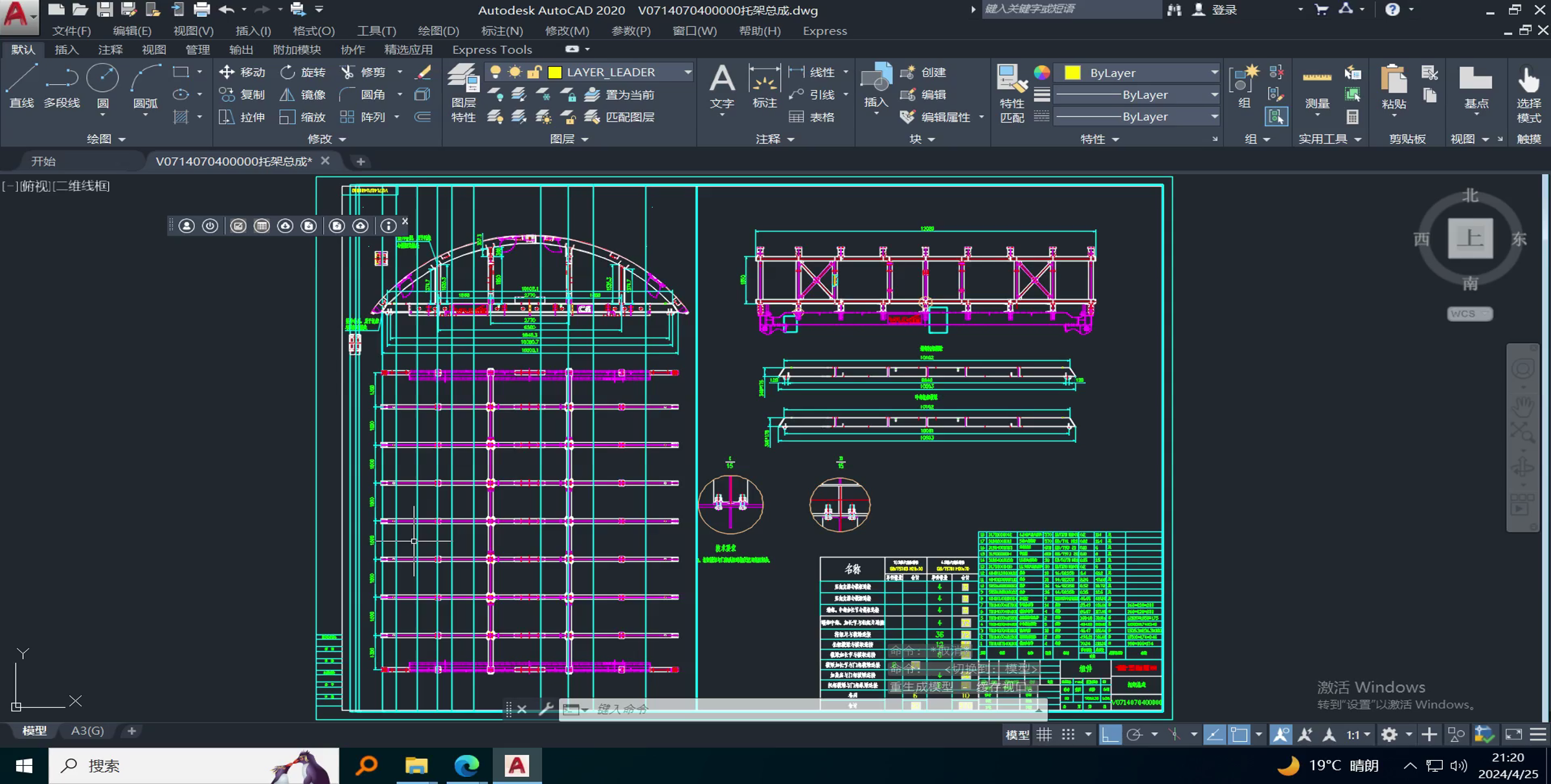Click the Plot/print icon in quick access toolbar

coord(202,10)
